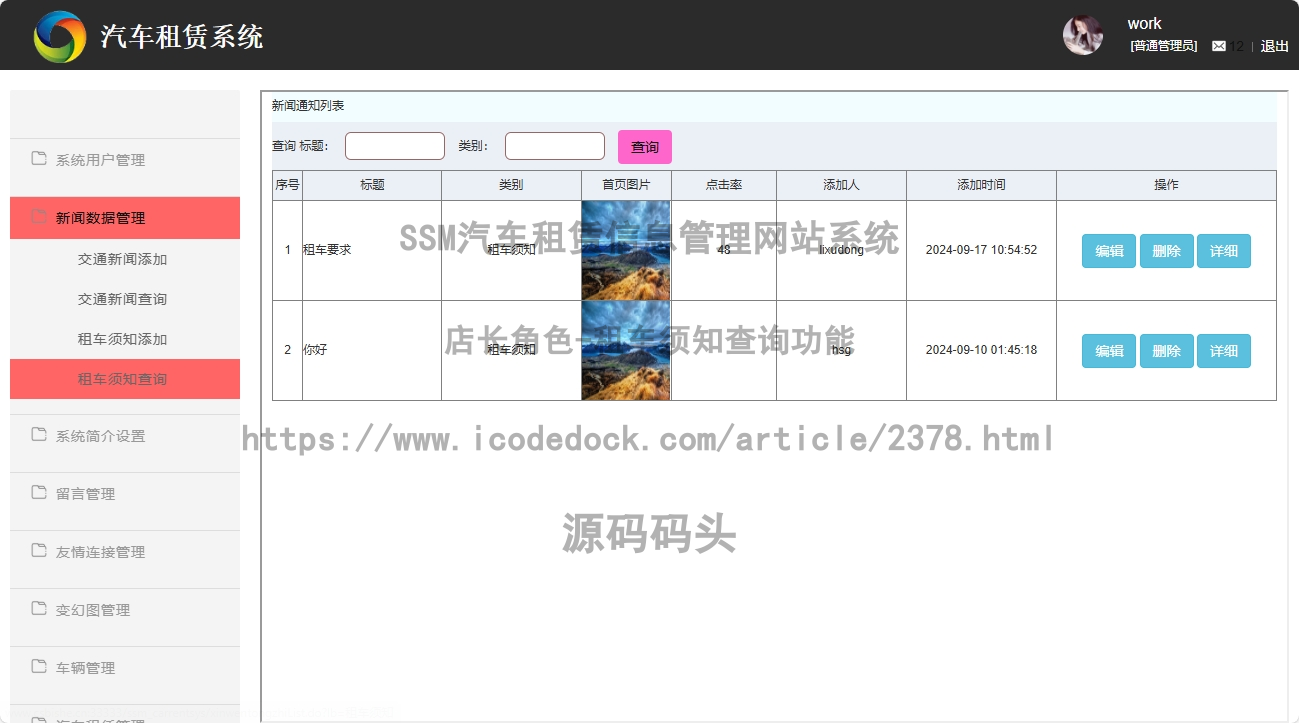Click the 添加人 column header

click(x=841, y=185)
